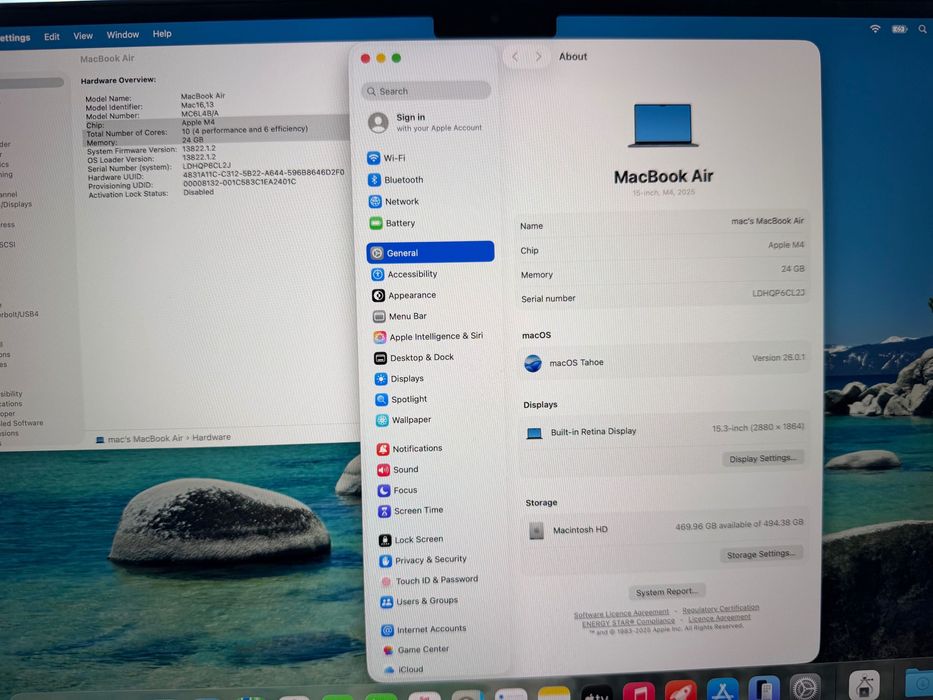Screen dimensions: 933x700
Task: Open Internet Accounts settings
Action: 424,629
